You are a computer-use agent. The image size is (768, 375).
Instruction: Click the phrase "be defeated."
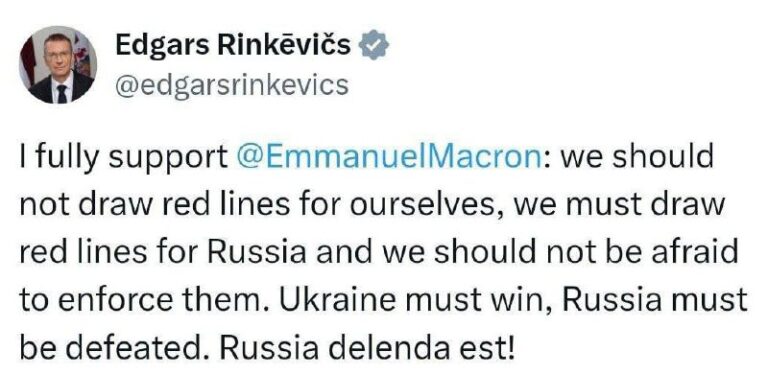tap(115, 346)
